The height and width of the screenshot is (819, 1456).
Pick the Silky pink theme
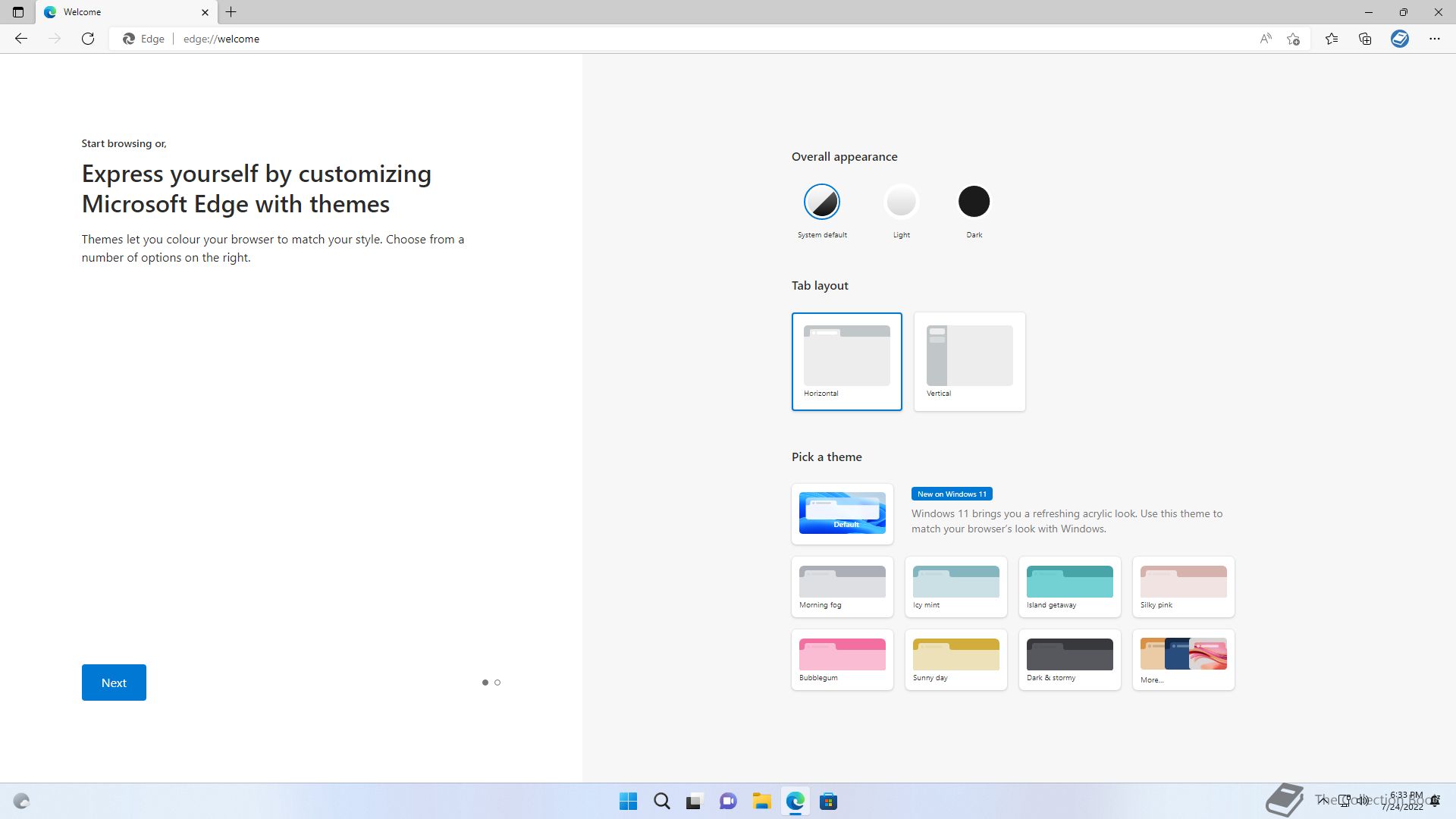pyautogui.click(x=1183, y=587)
